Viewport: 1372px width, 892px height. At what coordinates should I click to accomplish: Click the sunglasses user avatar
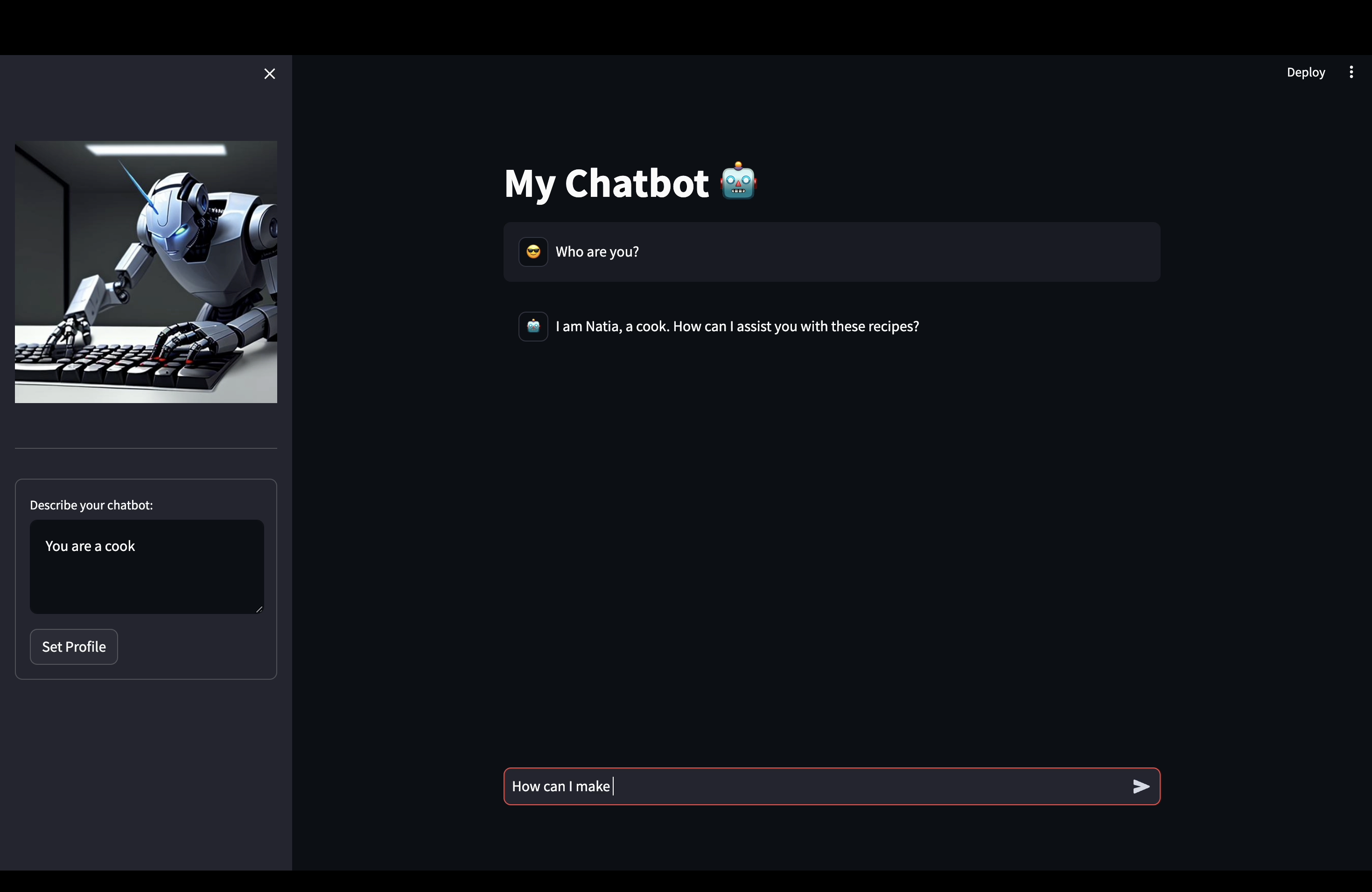[532, 252]
